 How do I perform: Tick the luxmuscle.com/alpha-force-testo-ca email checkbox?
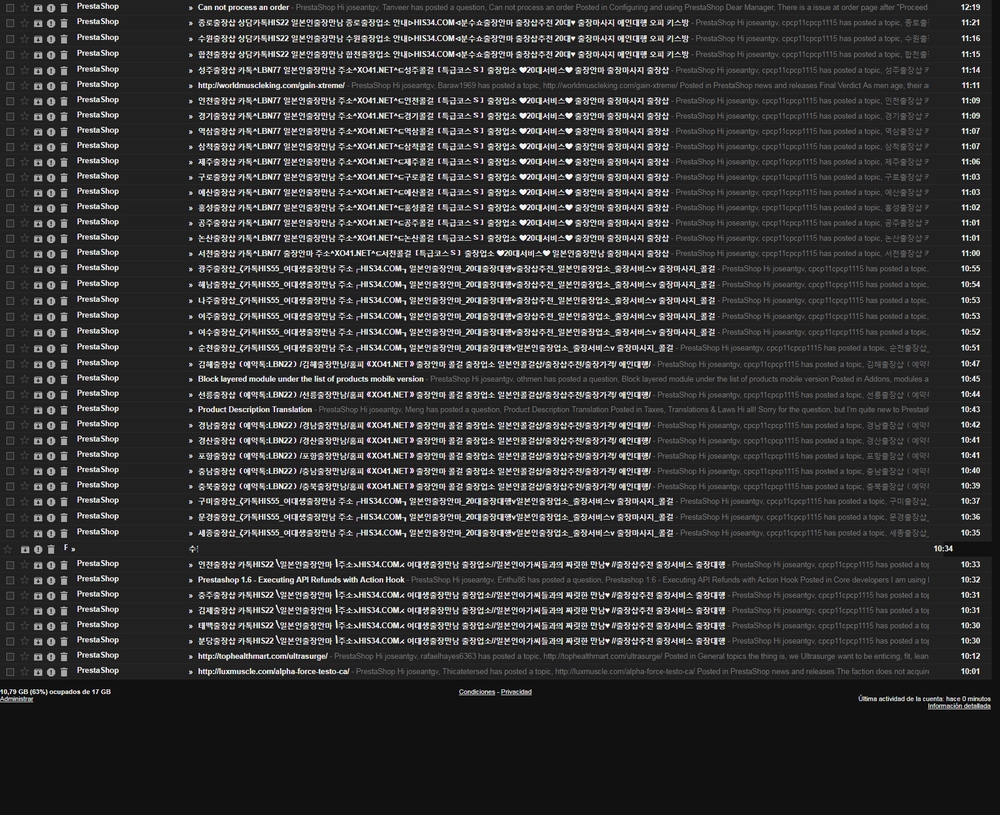10,672
